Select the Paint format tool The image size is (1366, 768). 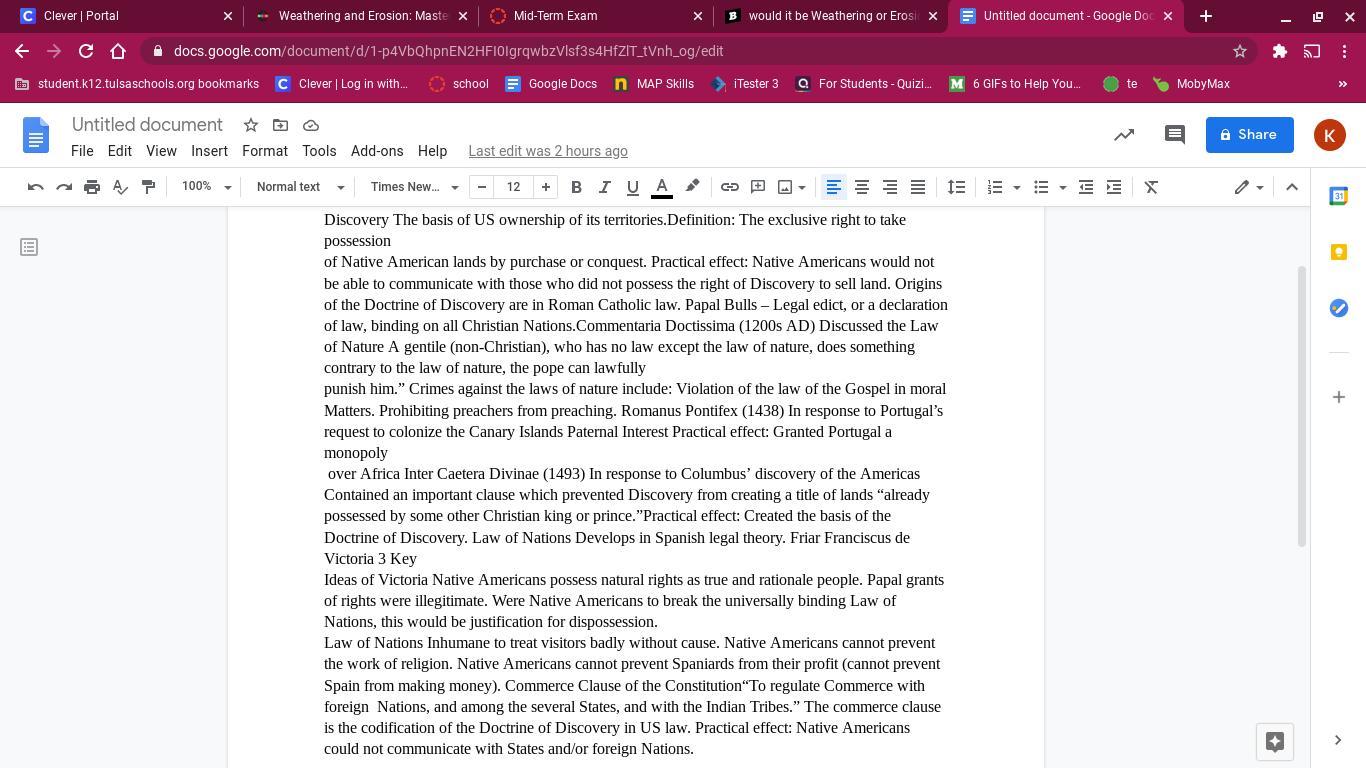click(148, 187)
